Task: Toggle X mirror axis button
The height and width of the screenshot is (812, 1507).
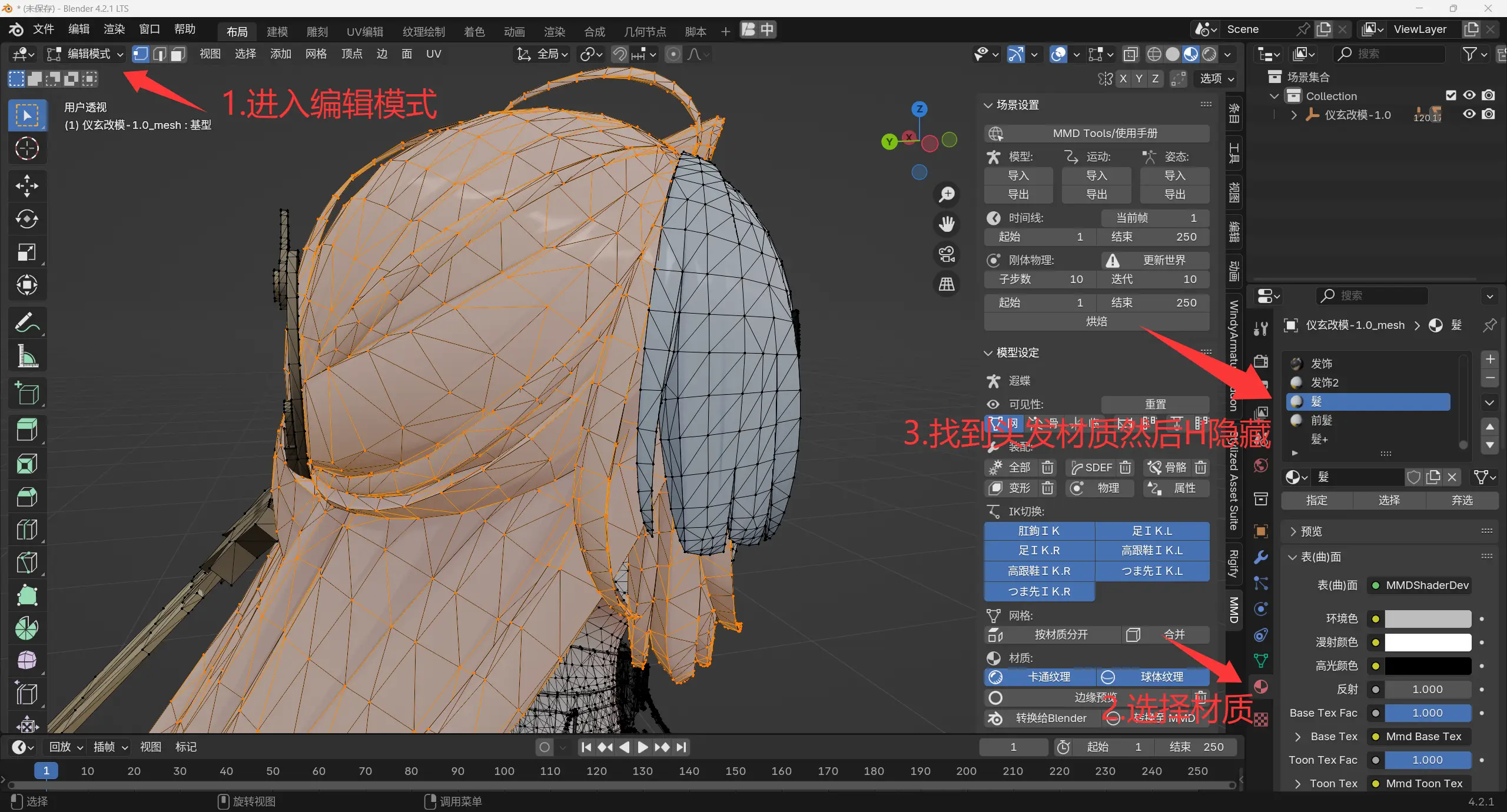Action: [x=1123, y=79]
